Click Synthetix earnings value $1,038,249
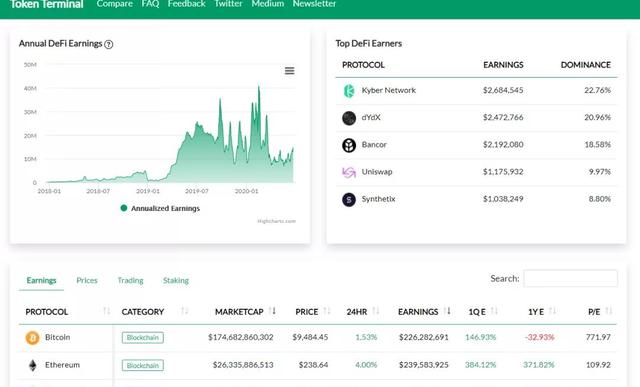The width and height of the screenshot is (640, 387). 503,199
